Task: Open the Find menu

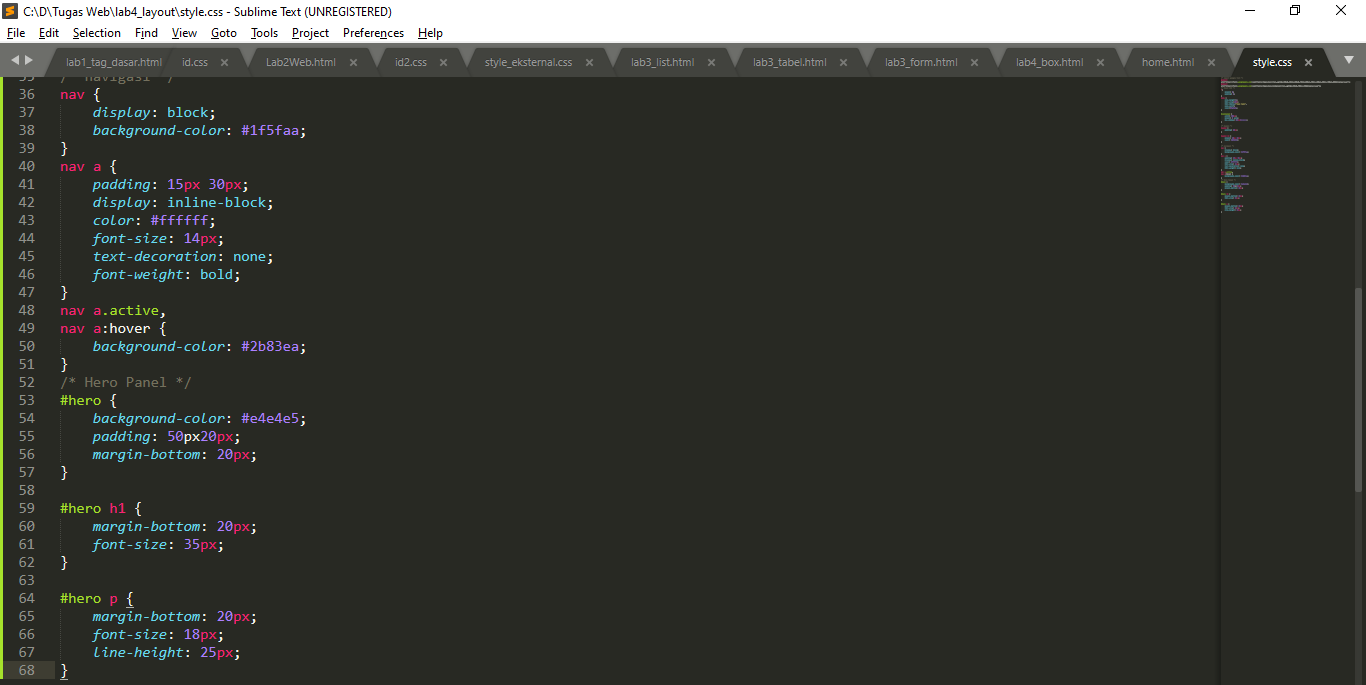Action: click(x=146, y=33)
